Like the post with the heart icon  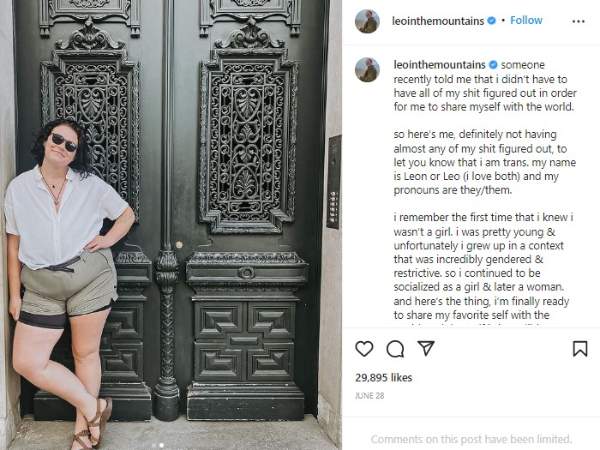tap(364, 349)
